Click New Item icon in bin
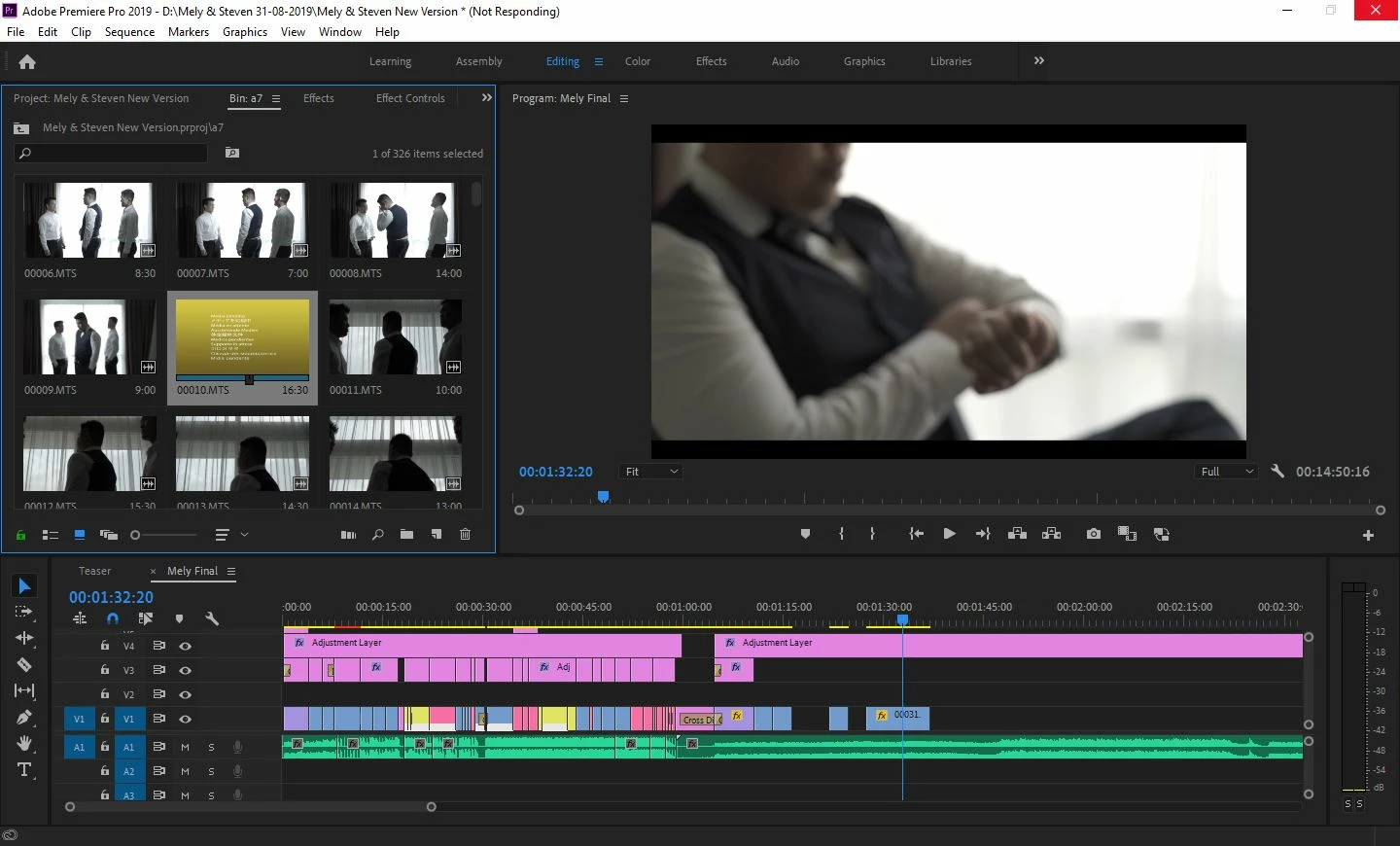This screenshot has height=846, width=1400. (437, 534)
